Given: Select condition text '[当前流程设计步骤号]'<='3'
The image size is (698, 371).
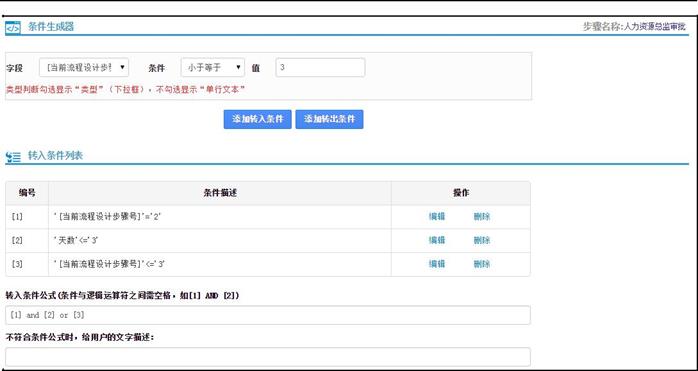Looking at the screenshot, I should 109,264.
